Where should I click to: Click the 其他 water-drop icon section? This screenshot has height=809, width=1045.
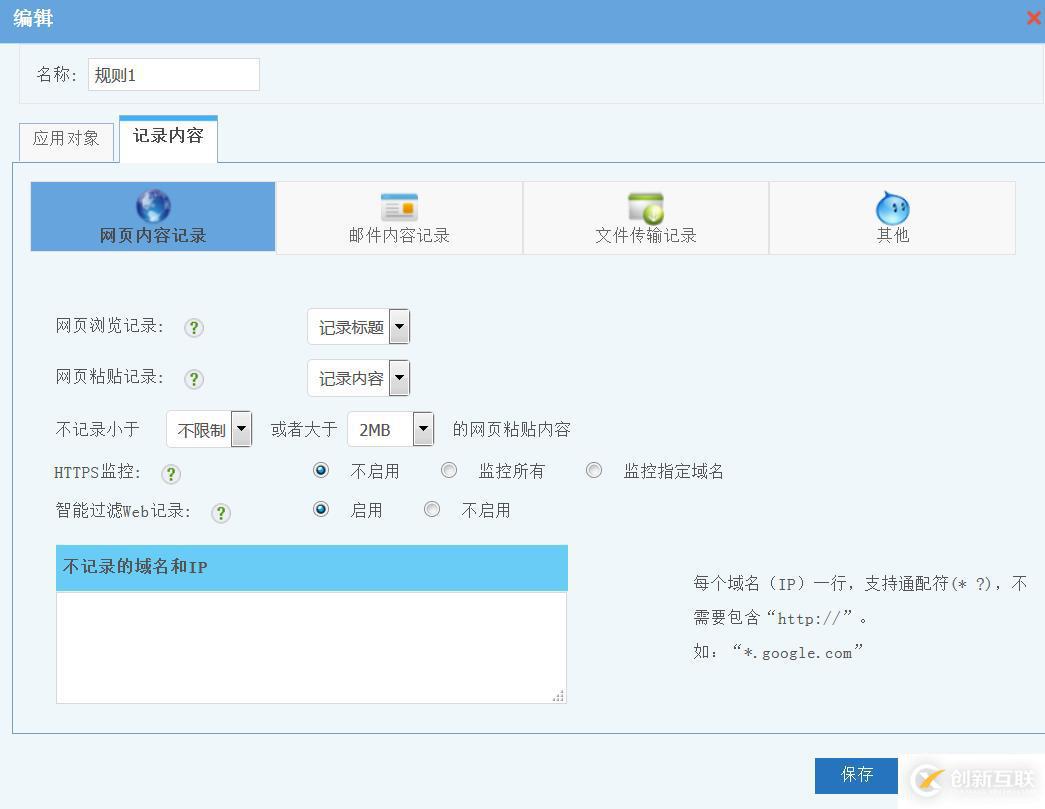coord(891,217)
